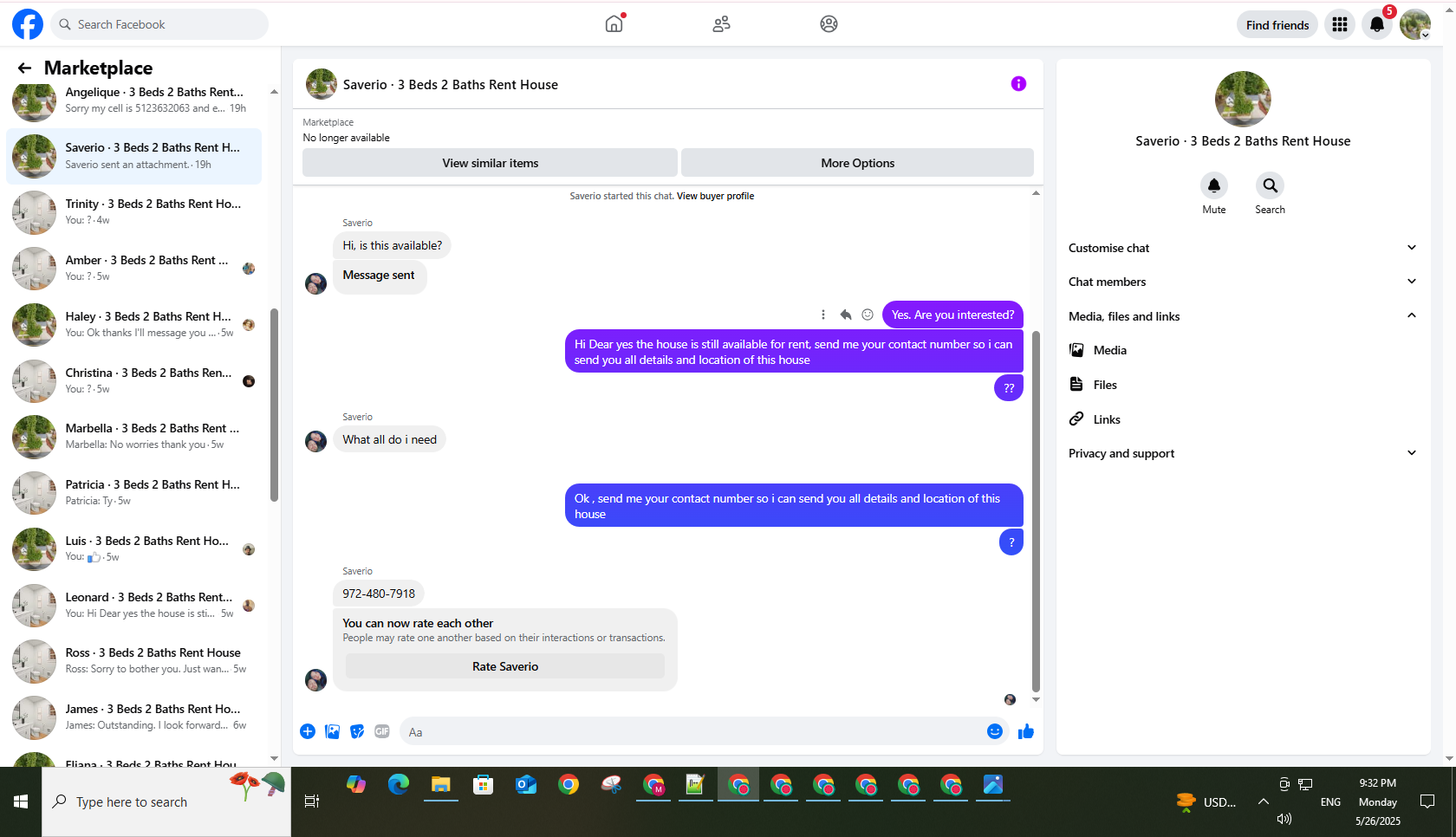Open the Facebook menu grid icon
1456x837 pixels.
point(1340,24)
